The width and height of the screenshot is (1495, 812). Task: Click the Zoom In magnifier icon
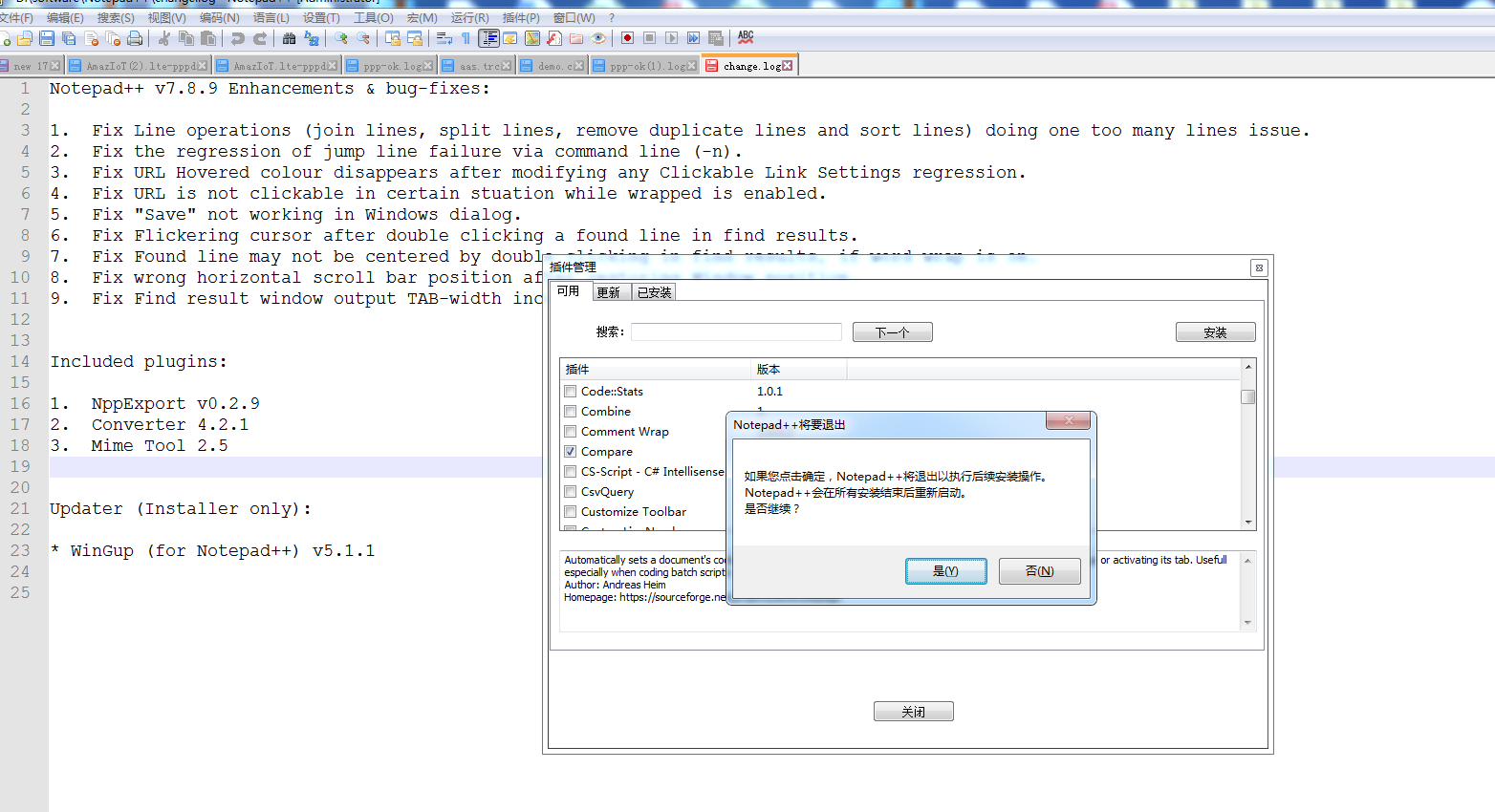point(340,38)
